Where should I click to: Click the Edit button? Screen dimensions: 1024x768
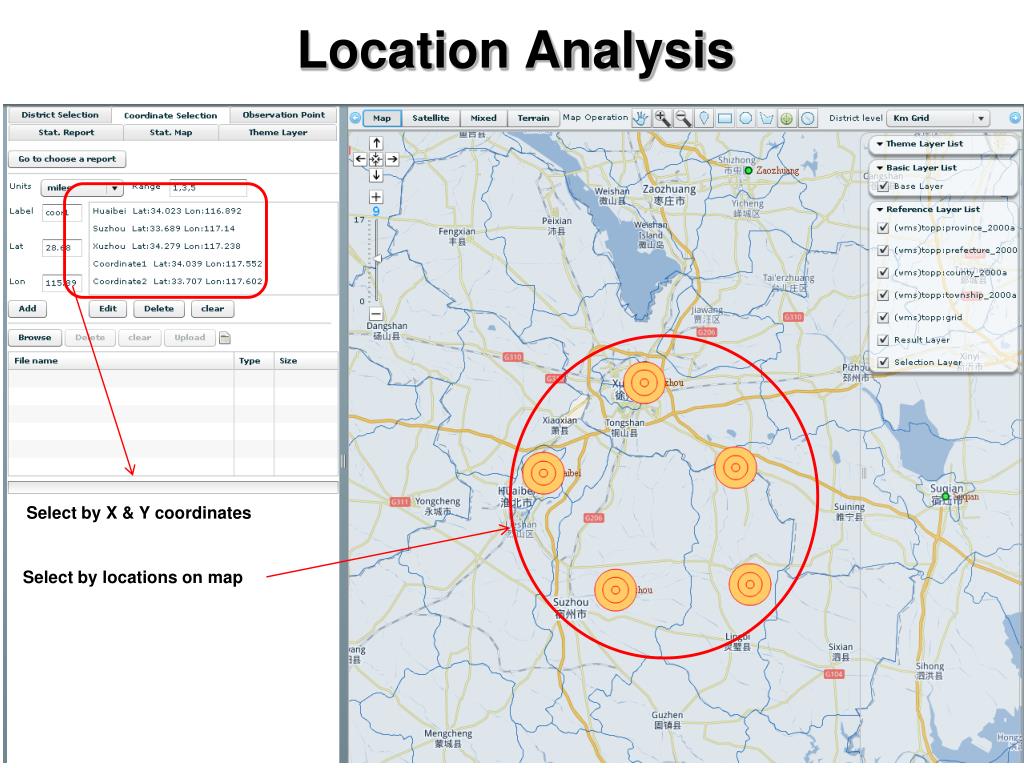pos(108,309)
